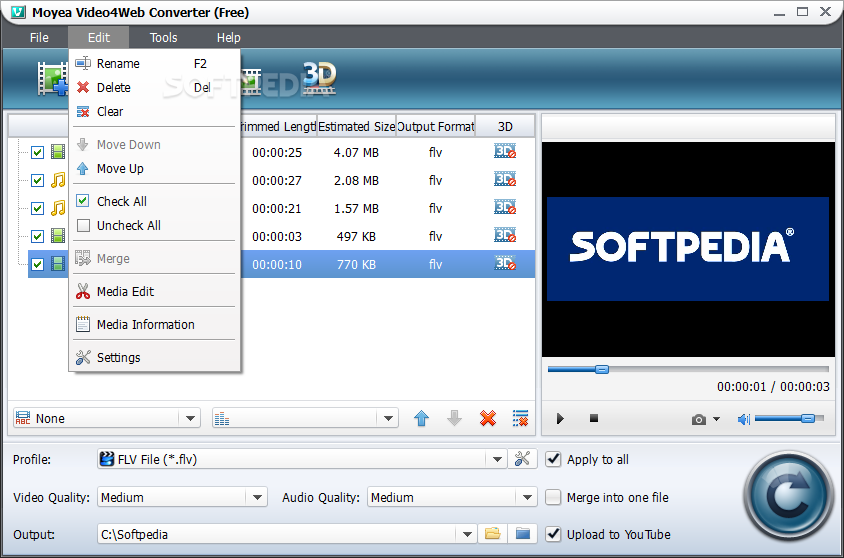Screen dimensions: 844x558
Task: Click the red X delete icon below list
Action: click(x=488, y=418)
